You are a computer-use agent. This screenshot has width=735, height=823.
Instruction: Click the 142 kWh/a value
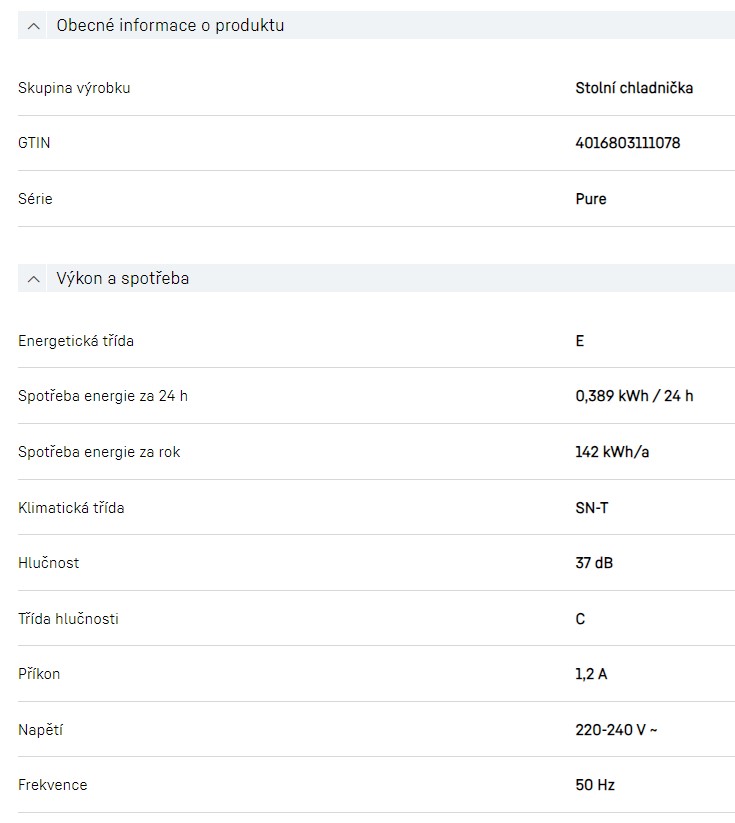click(612, 452)
